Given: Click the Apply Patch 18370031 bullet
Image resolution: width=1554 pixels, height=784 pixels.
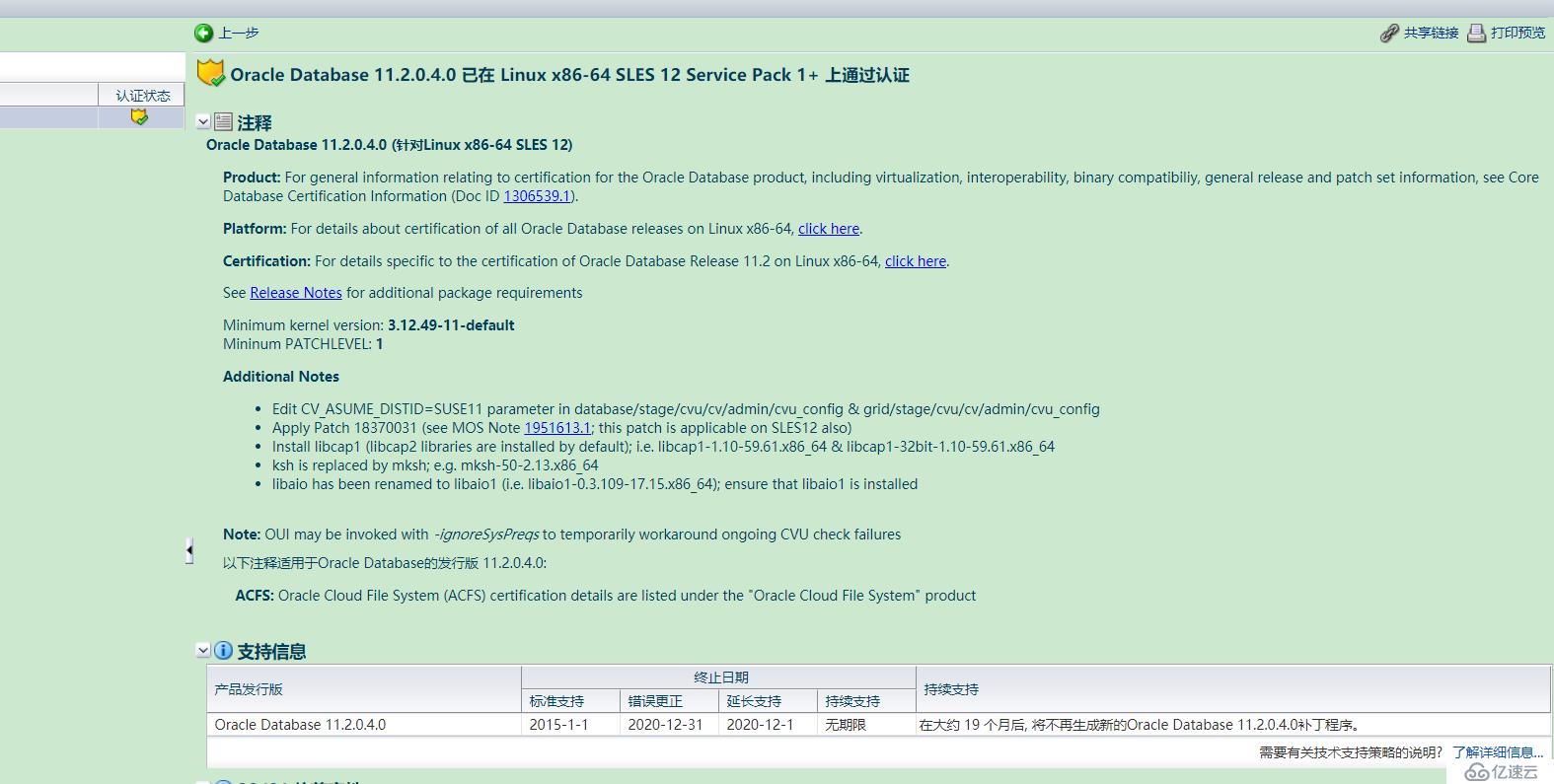Looking at the screenshot, I should point(562,428).
